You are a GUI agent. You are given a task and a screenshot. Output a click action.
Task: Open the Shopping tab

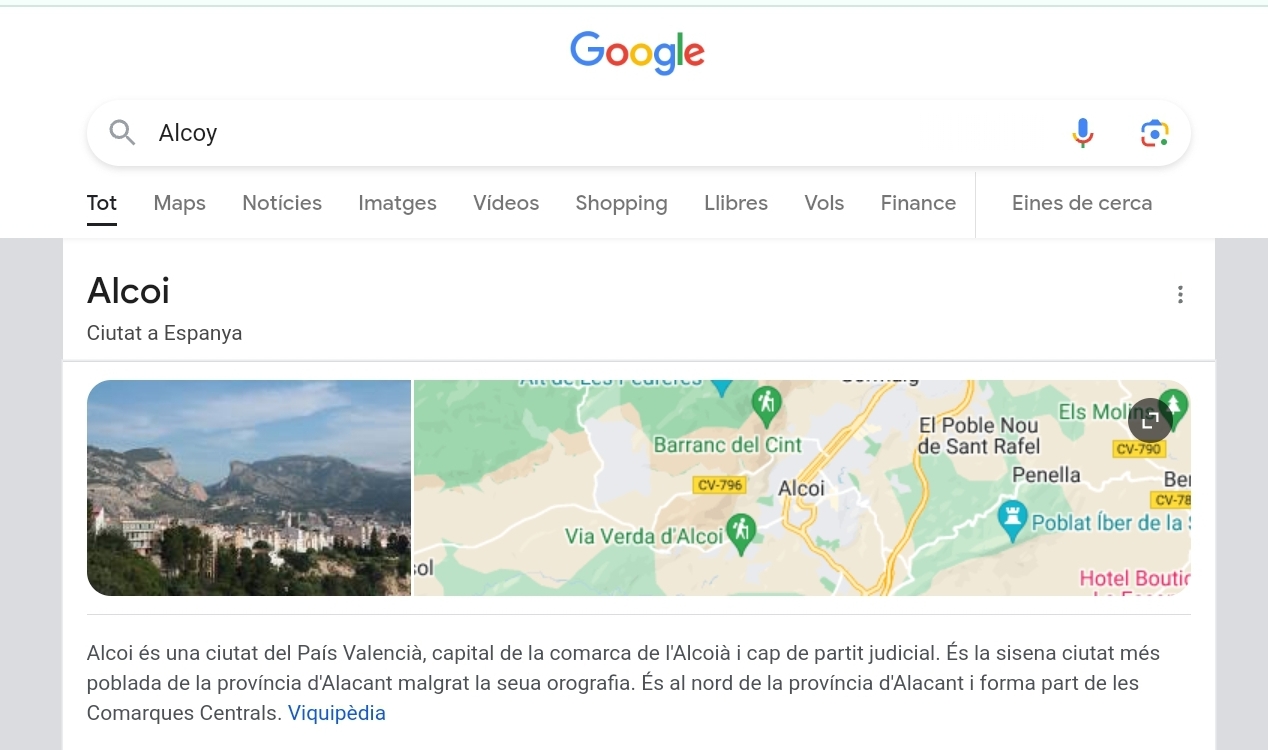click(621, 203)
